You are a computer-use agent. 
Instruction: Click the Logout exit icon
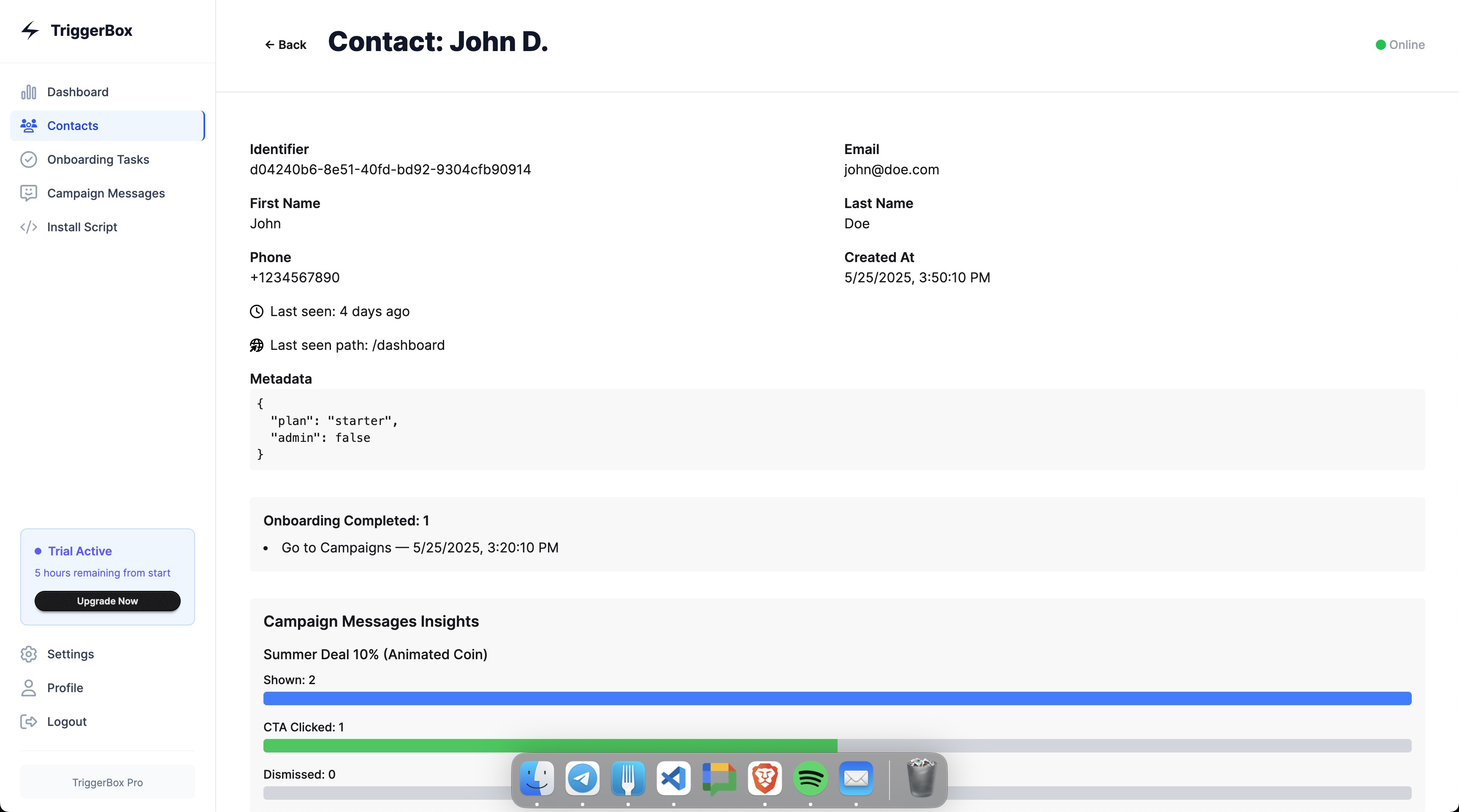pyautogui.click(x=28, y=721)
